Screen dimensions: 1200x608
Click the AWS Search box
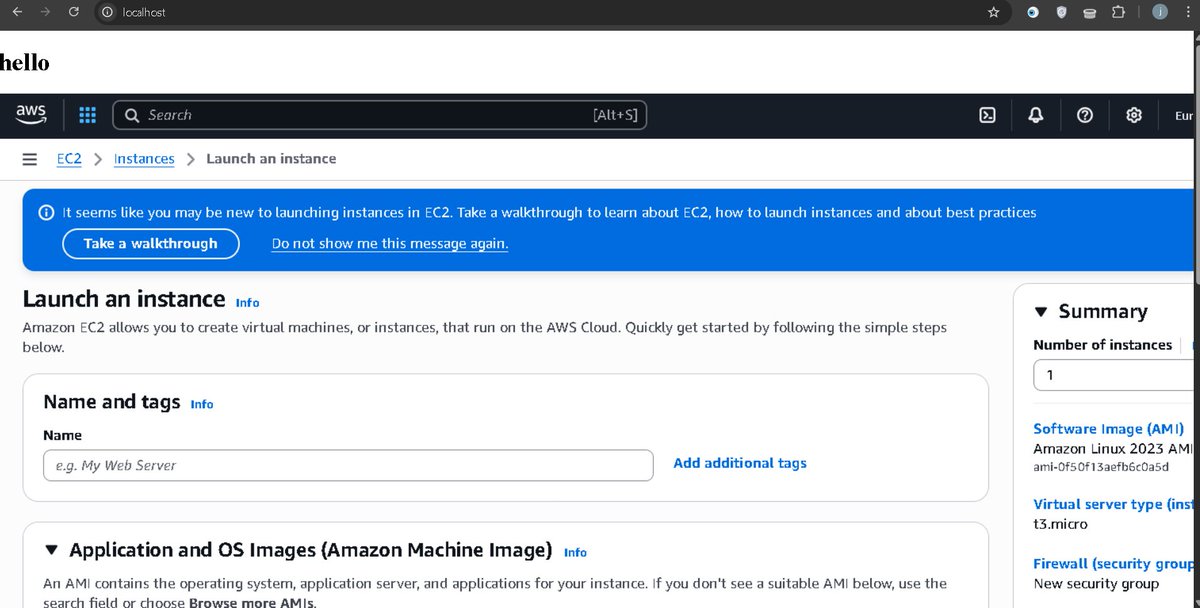tap(380, 115)
